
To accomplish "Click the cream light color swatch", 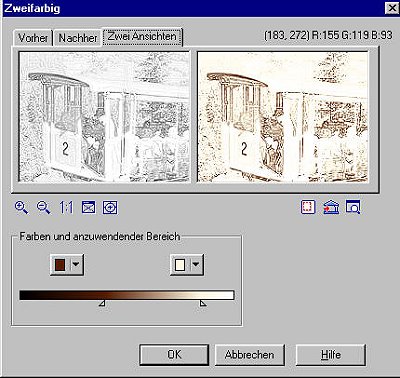I will [x=180, y=265].
